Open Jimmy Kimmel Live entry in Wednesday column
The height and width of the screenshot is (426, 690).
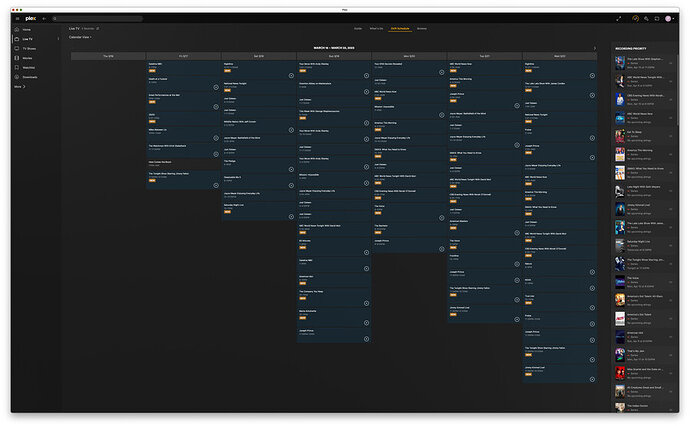point(560,374)
